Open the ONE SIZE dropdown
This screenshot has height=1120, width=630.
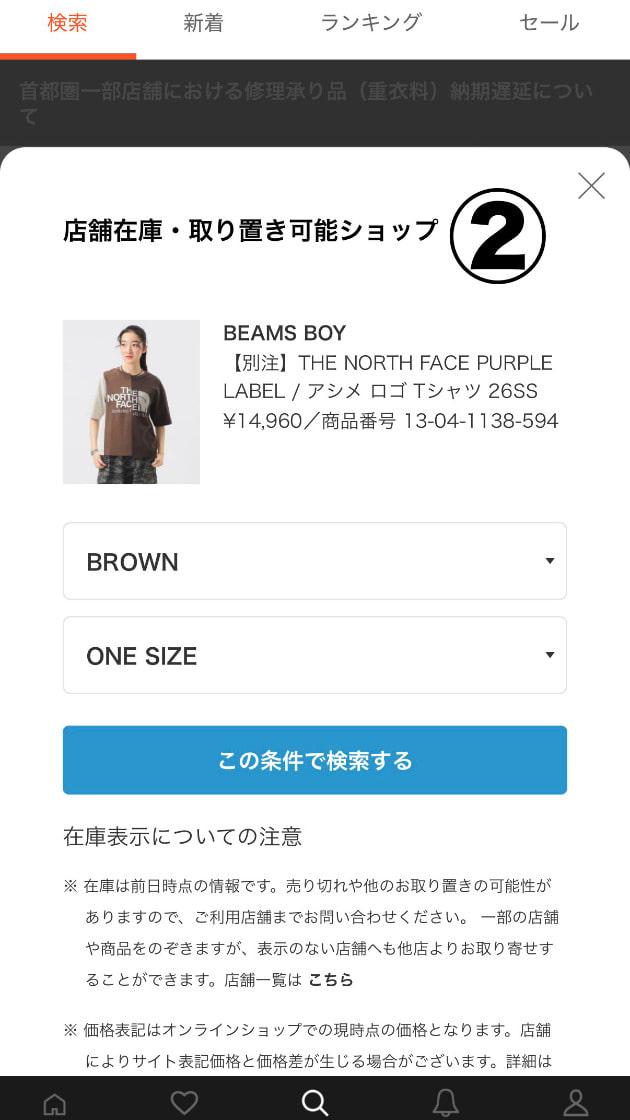(x=314, y=655)
